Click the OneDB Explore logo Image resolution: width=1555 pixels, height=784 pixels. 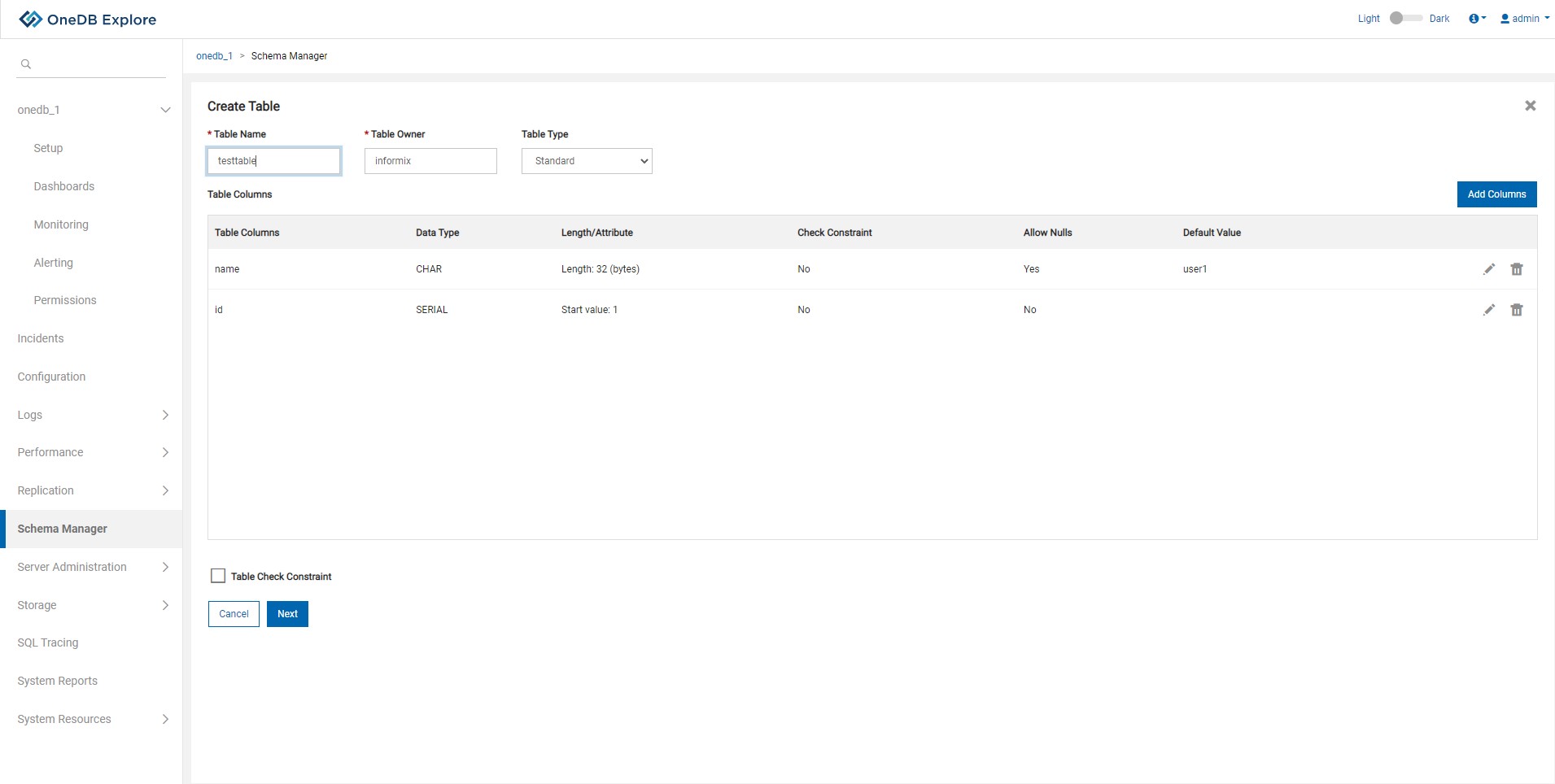pyautogui.click(x=88, y=20)
